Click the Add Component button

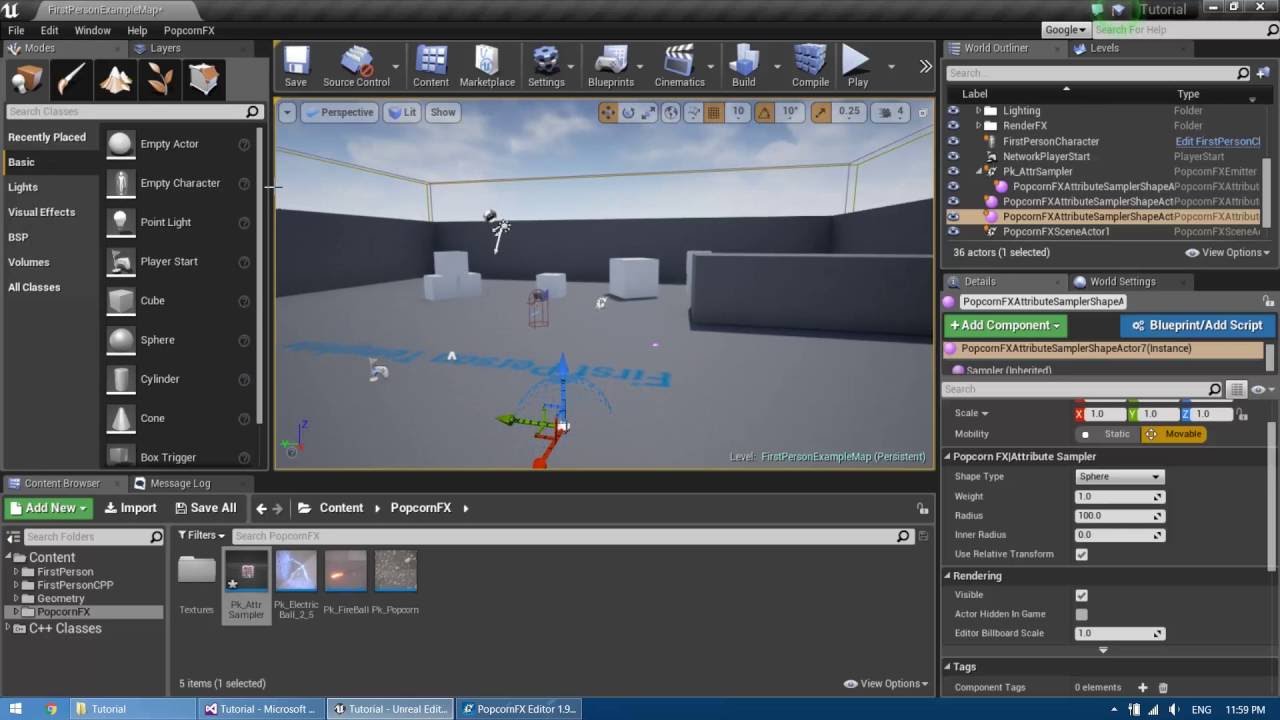(x=1005, y=325)
